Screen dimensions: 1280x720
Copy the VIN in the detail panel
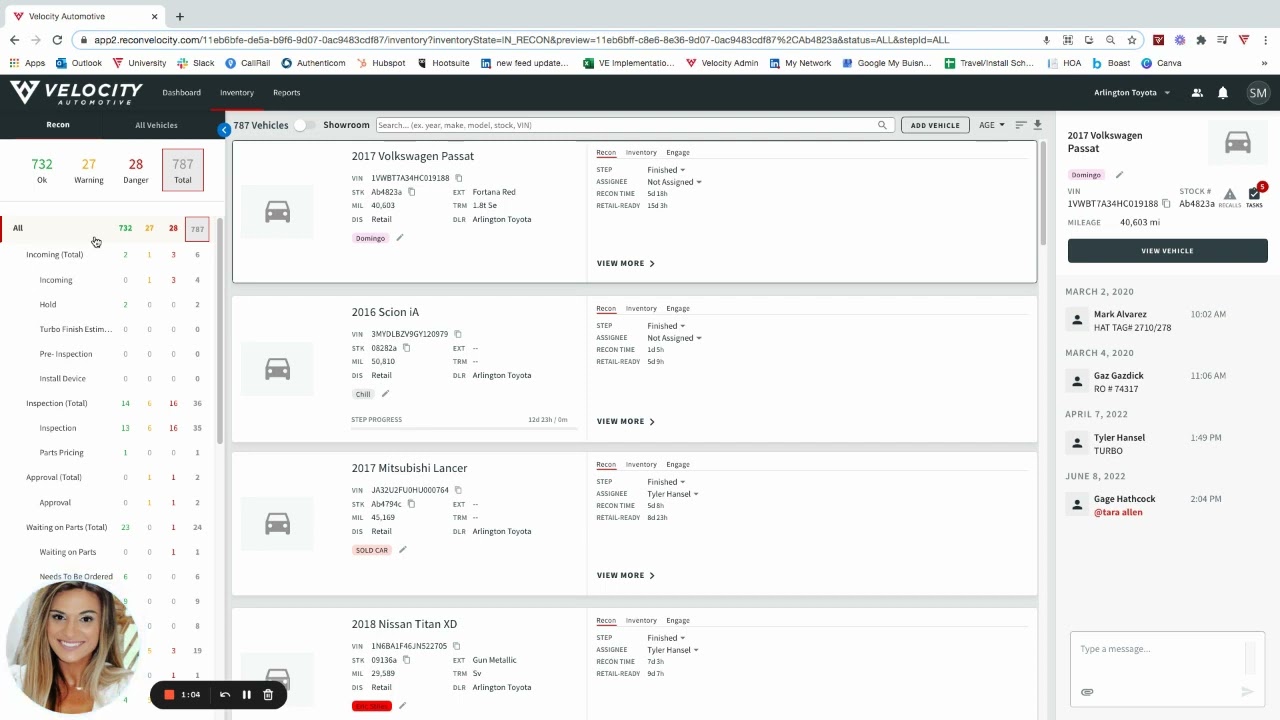[1166, 204]
